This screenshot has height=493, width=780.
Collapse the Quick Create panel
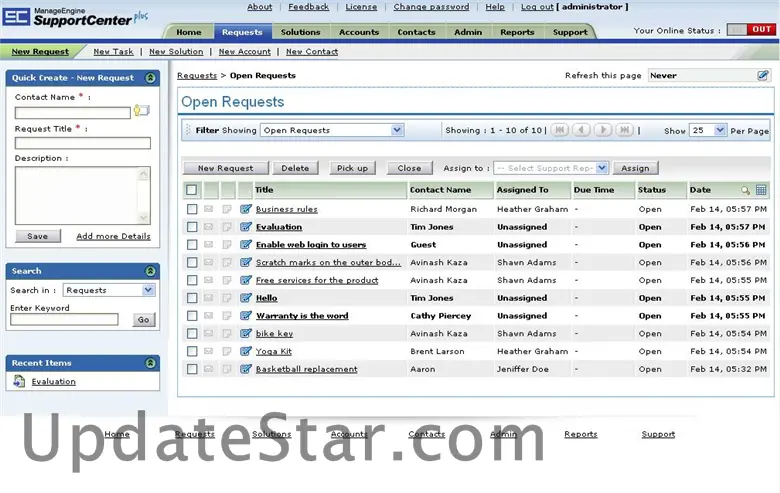[150, 77]
